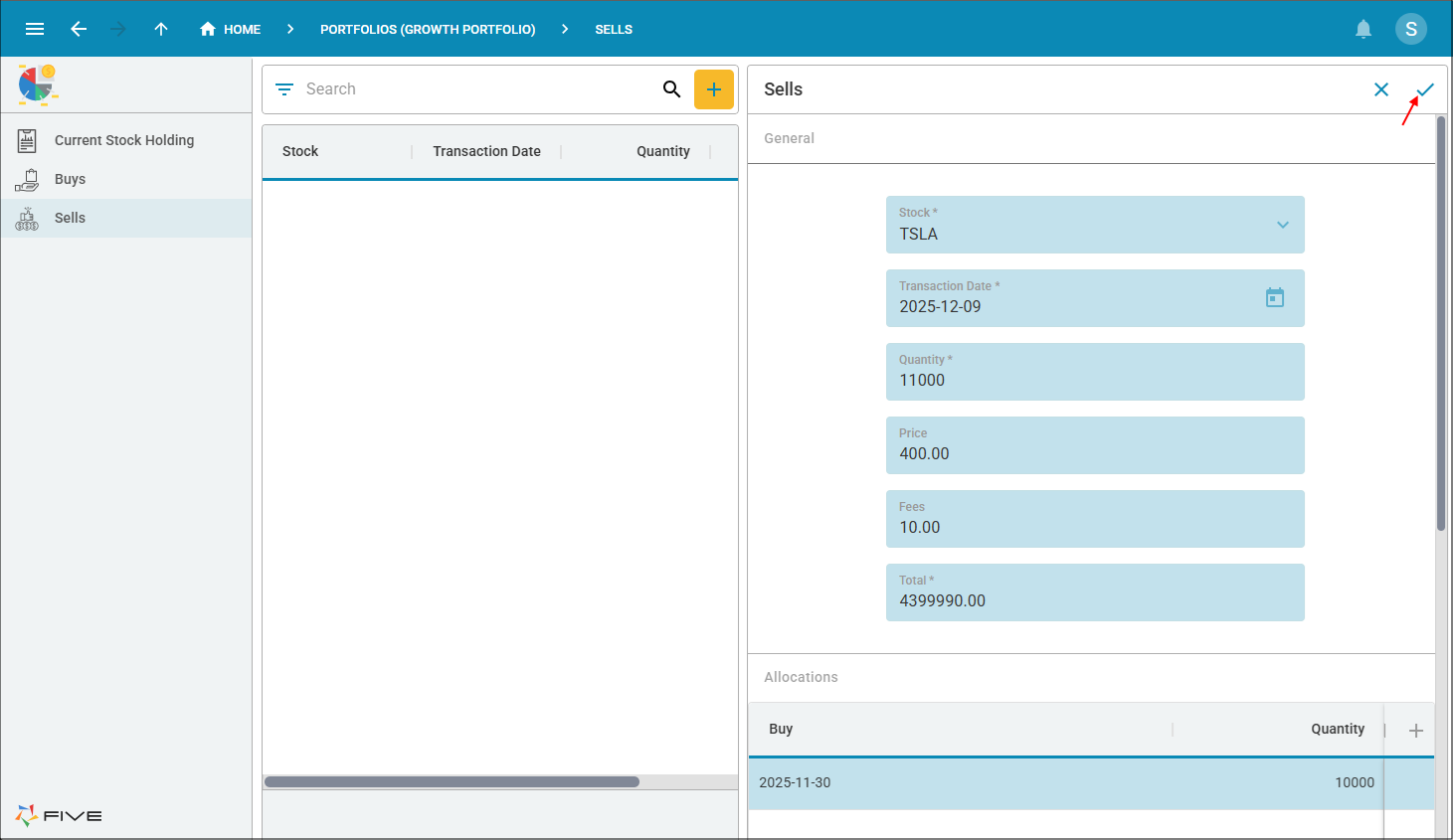This screenshot has height=840, width=1453.
Task: Click the horizontal scrollbar under the list
Action: coord(452,782)
